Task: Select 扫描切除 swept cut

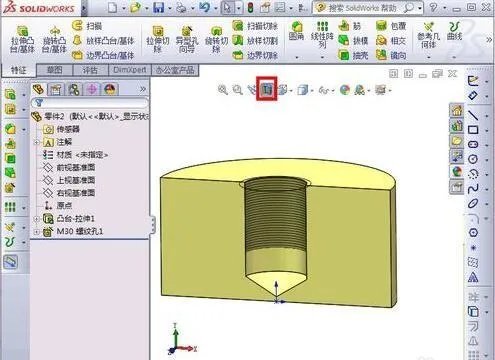Action: 255,26
